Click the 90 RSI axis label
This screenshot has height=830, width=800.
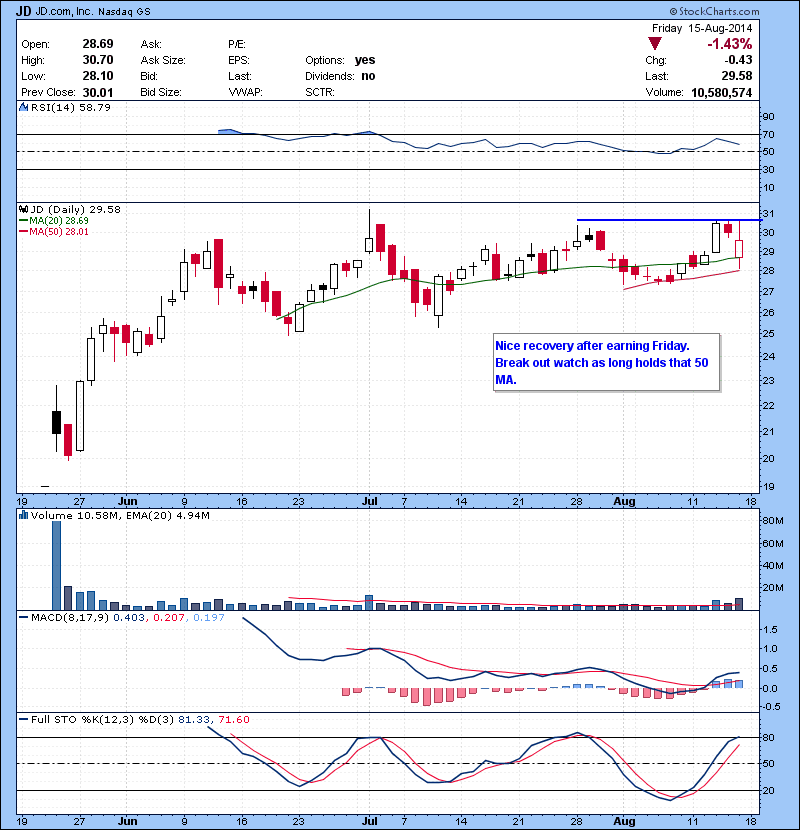(768, 117)
